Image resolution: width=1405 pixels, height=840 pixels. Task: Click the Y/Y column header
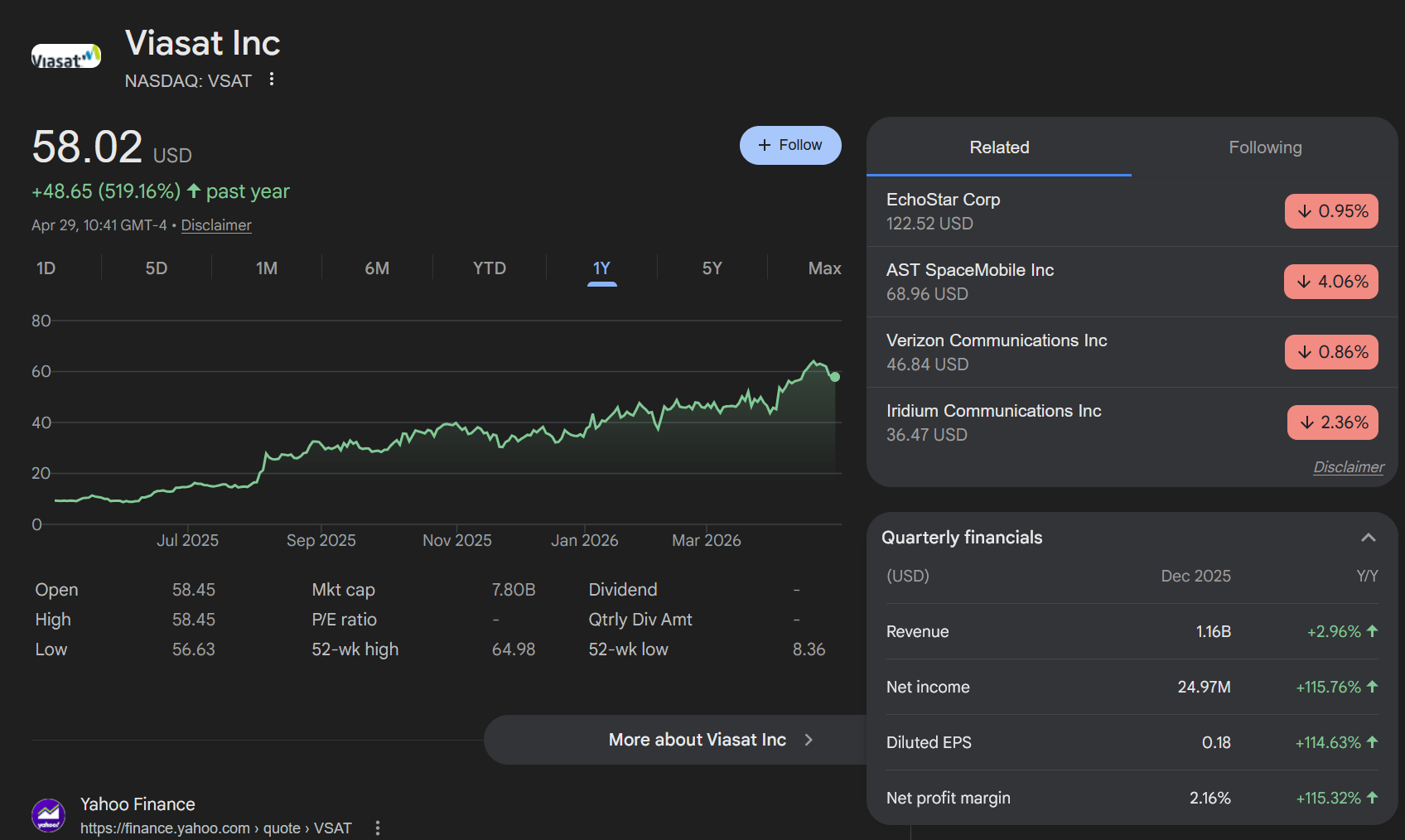(1367, 576)
